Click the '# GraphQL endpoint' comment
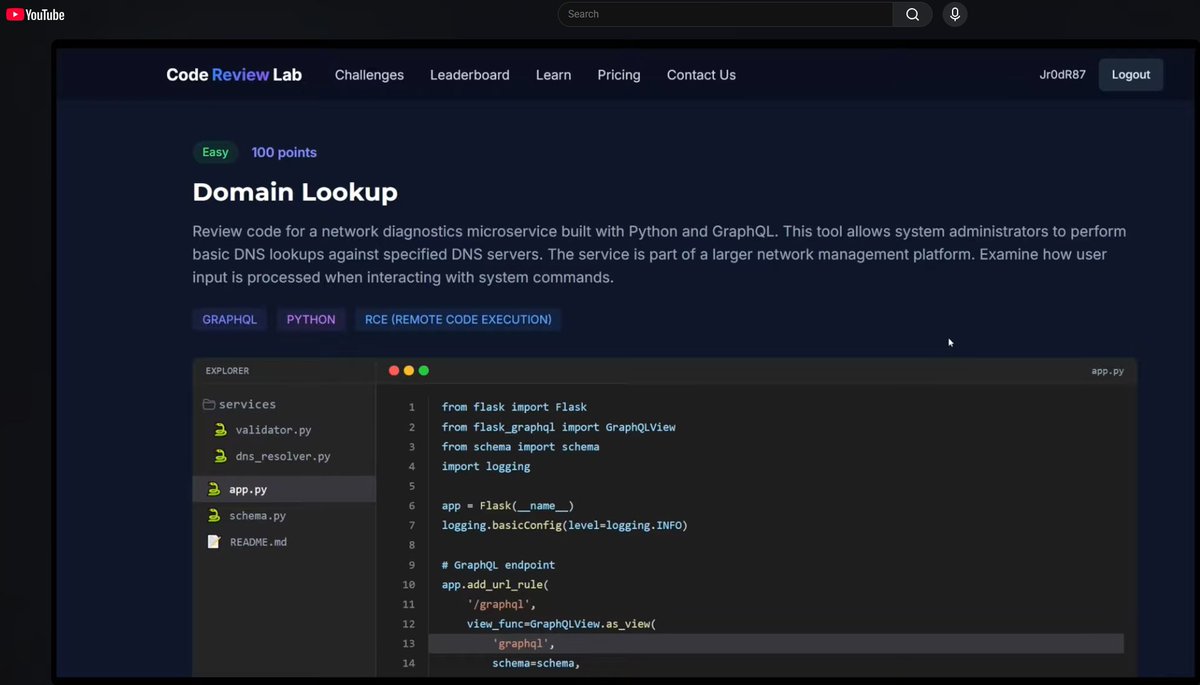 pyautogui.click(x=498, y=565)
